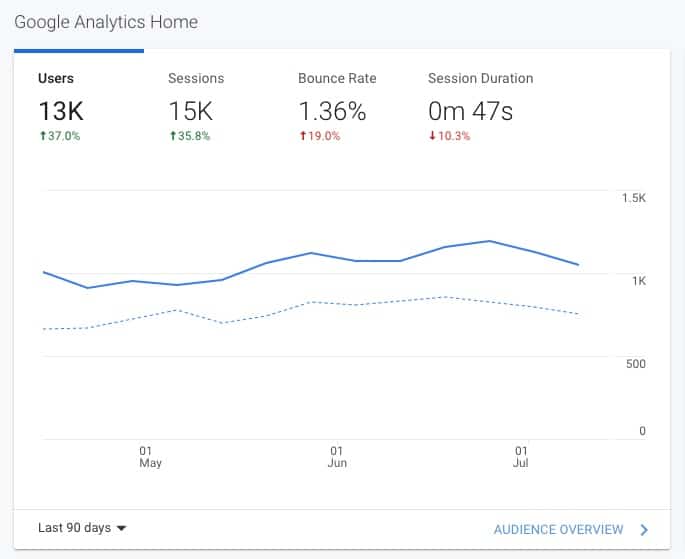Open the Bounce Rate metric tab
Image resolution: width=685 pixels, height=559 pixels.
[339, 107]
